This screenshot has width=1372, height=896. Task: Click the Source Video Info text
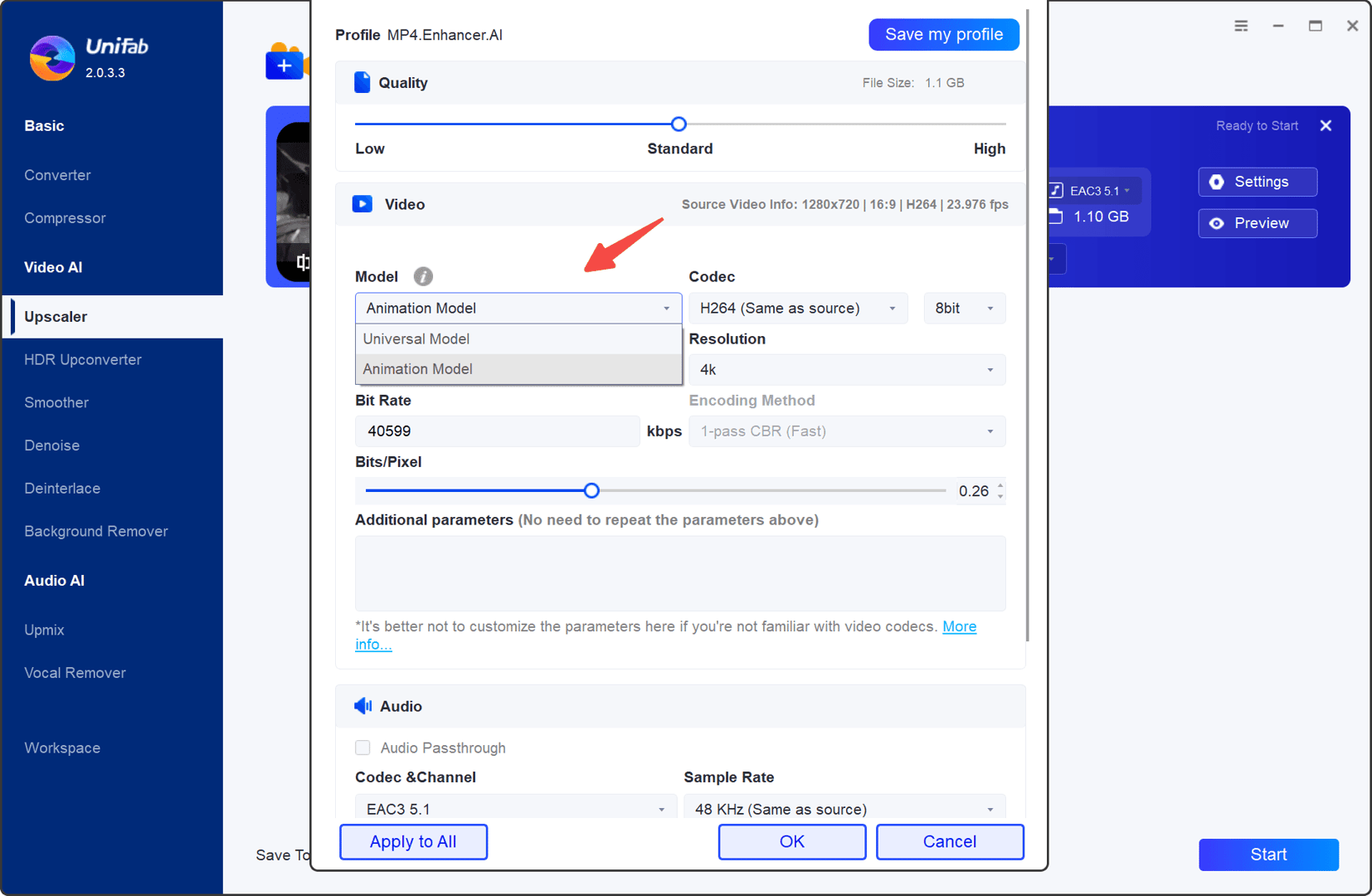845,204
